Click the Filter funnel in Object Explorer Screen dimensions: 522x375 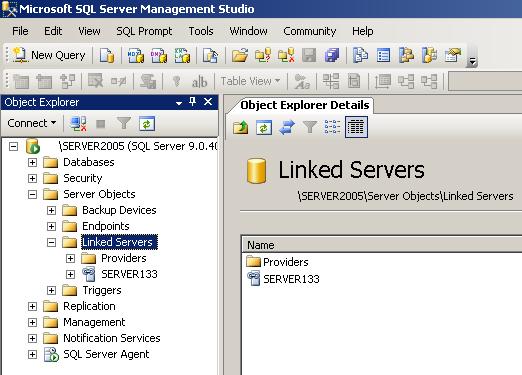tap(124, 124)
